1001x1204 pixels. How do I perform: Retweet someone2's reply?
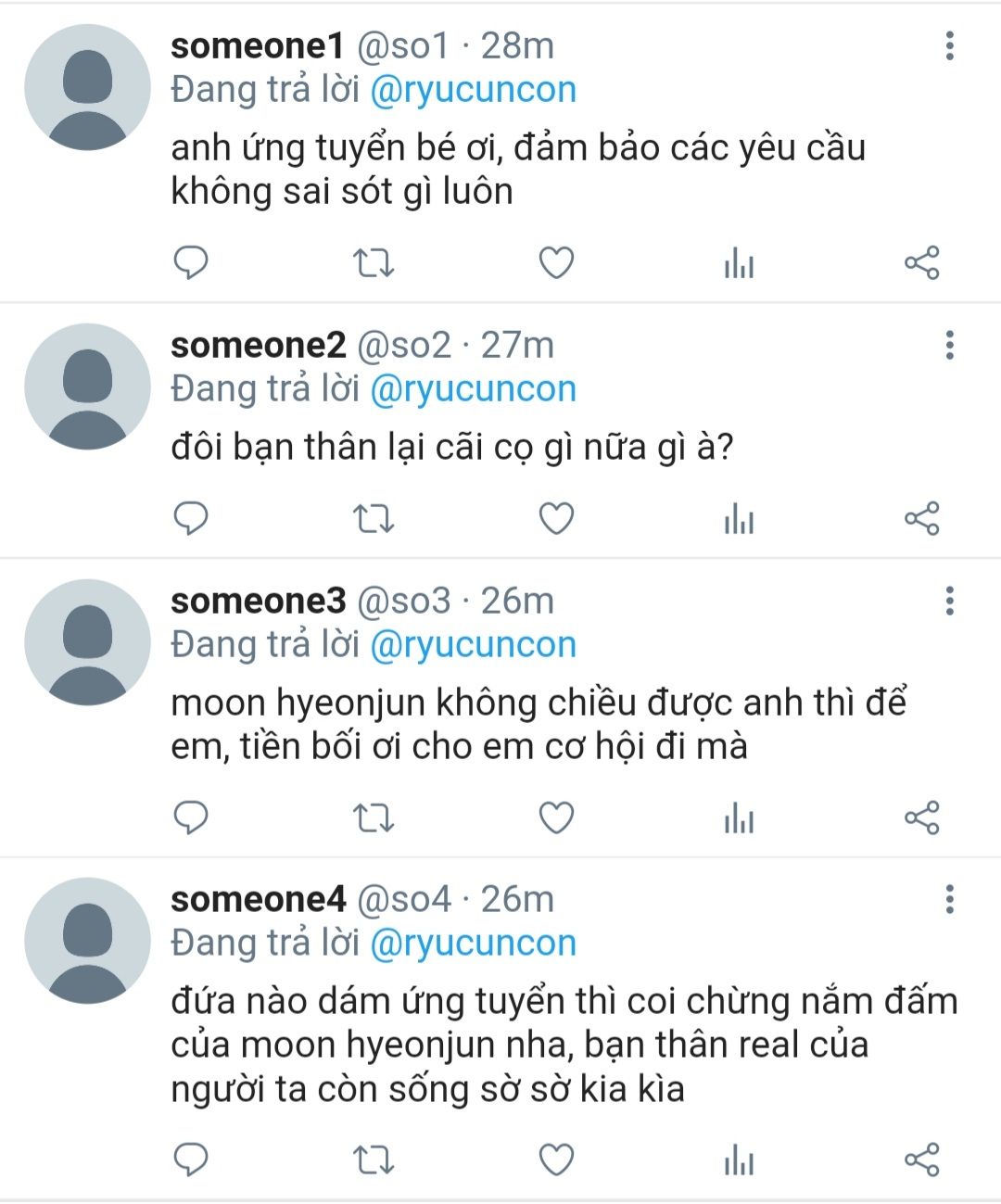[x=374, y=519]
